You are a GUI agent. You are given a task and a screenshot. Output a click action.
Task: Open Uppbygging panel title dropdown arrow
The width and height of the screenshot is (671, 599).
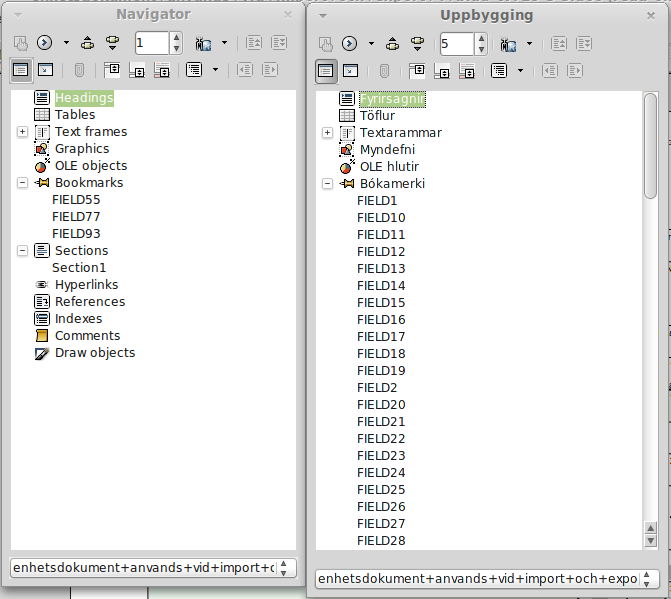tap(323, 15)
